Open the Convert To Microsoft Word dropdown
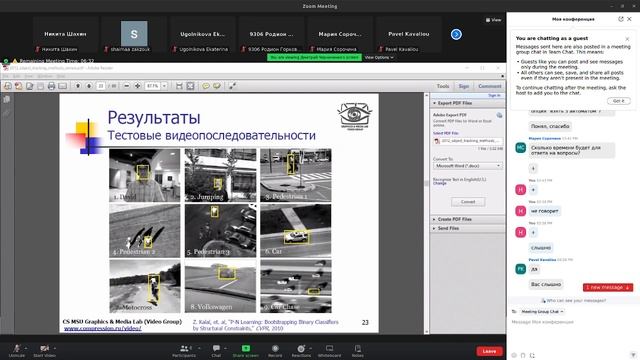The height and width of the screenshot is (360, 640). [468, 166]
